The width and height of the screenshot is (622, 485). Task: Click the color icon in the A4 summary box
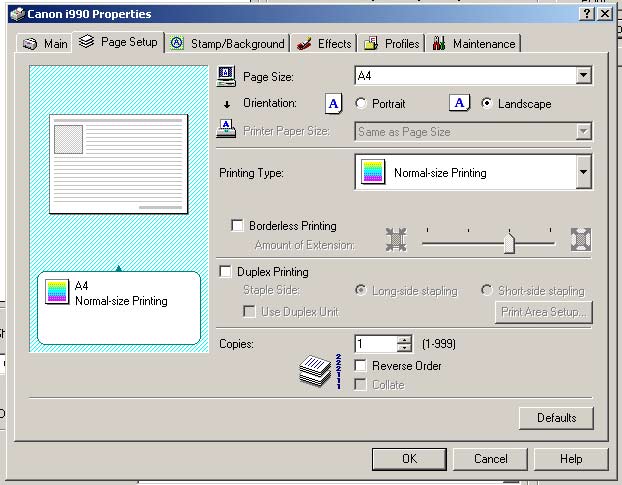(57, 292)
